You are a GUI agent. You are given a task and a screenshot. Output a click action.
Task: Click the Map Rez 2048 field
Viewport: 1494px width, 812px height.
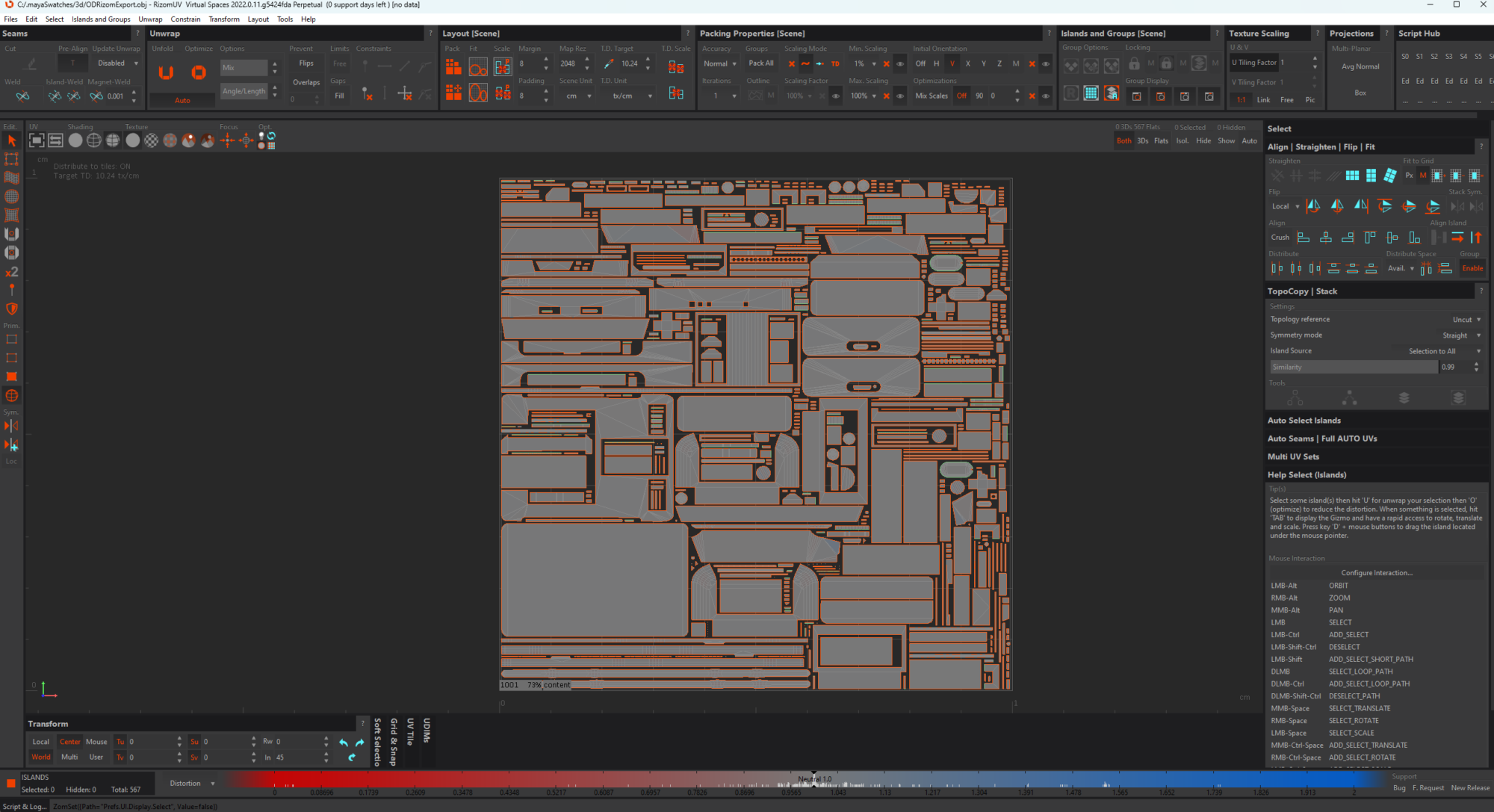(568, 63)
